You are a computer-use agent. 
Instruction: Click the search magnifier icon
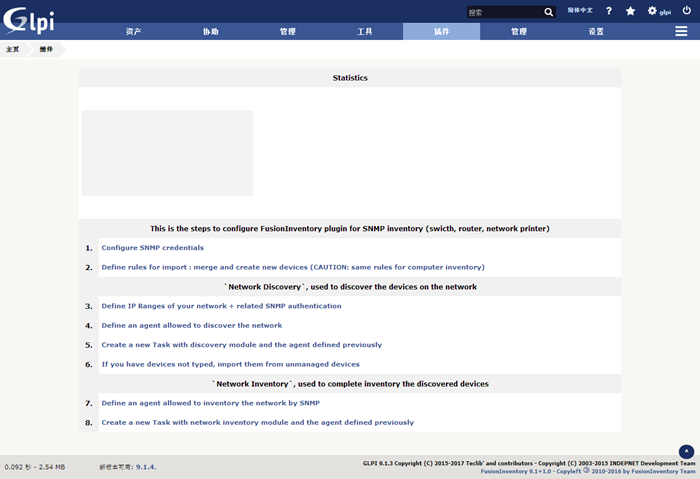click(x=549, y=12)
